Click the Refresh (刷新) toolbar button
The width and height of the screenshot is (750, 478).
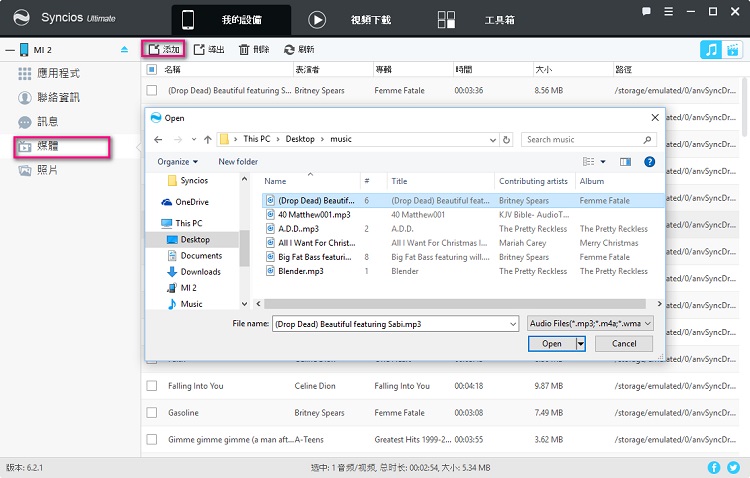click(x=299, y=49)
